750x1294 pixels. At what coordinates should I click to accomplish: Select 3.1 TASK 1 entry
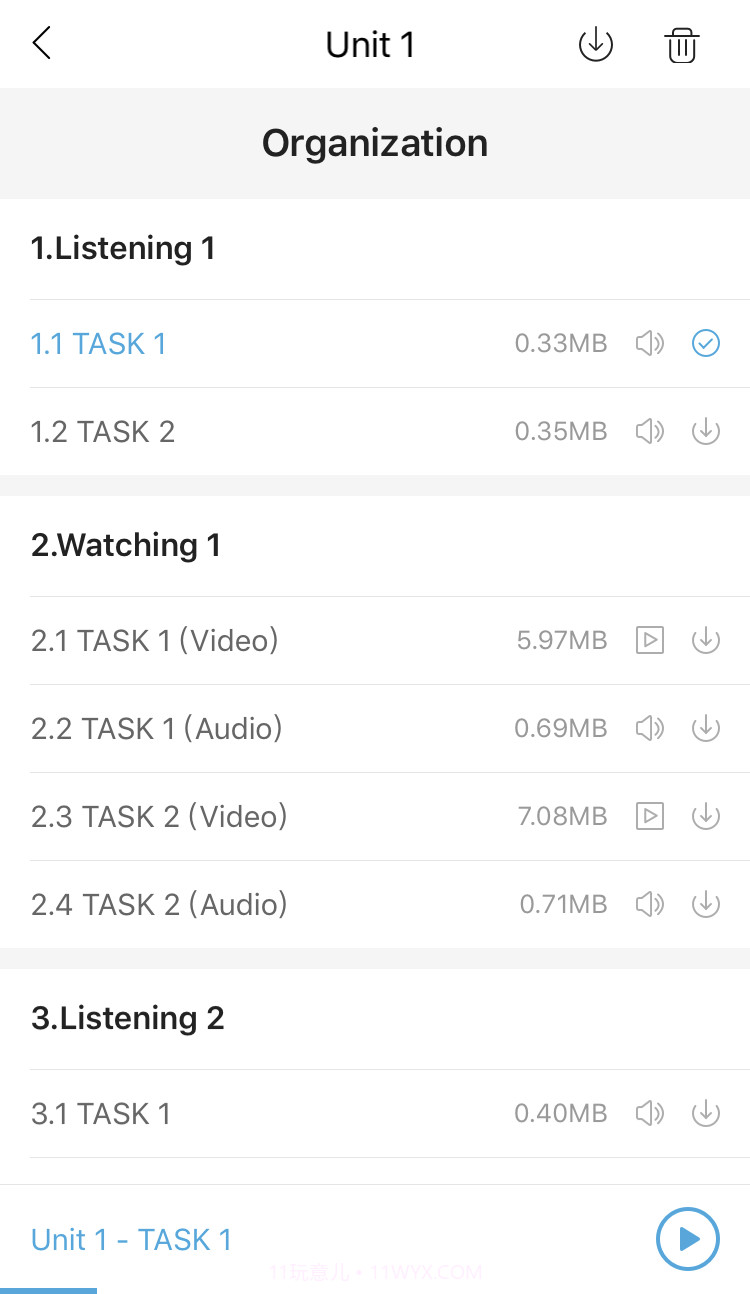pos(101,1113)
